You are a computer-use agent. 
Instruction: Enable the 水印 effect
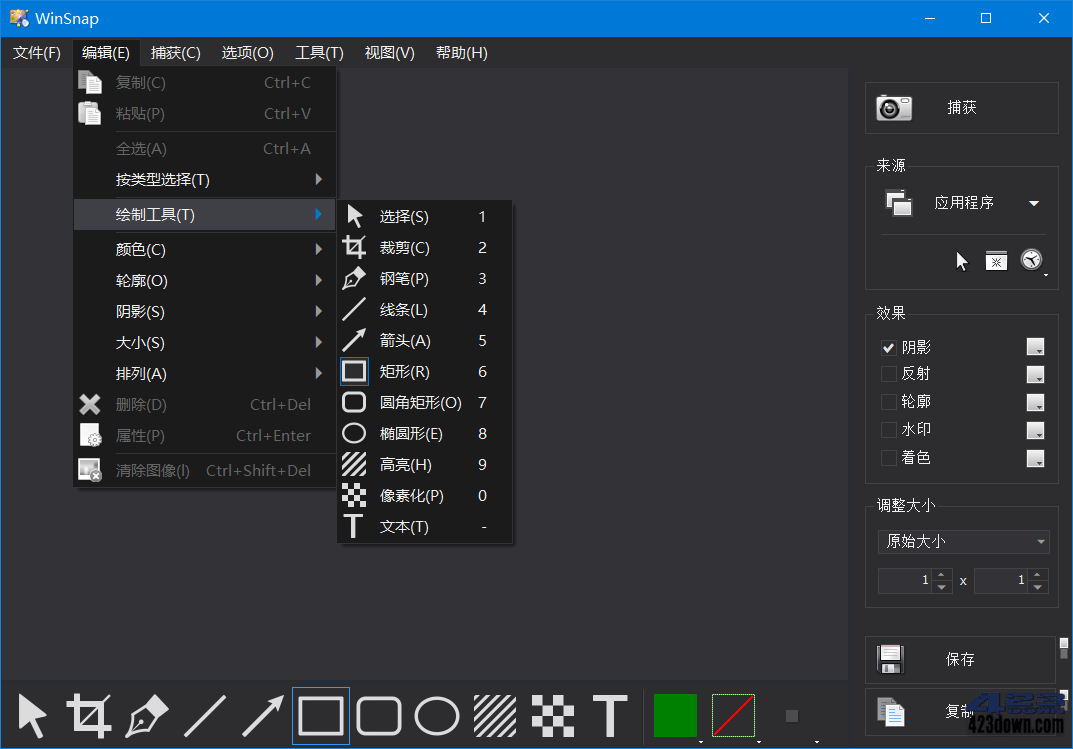tap(888, 428)
